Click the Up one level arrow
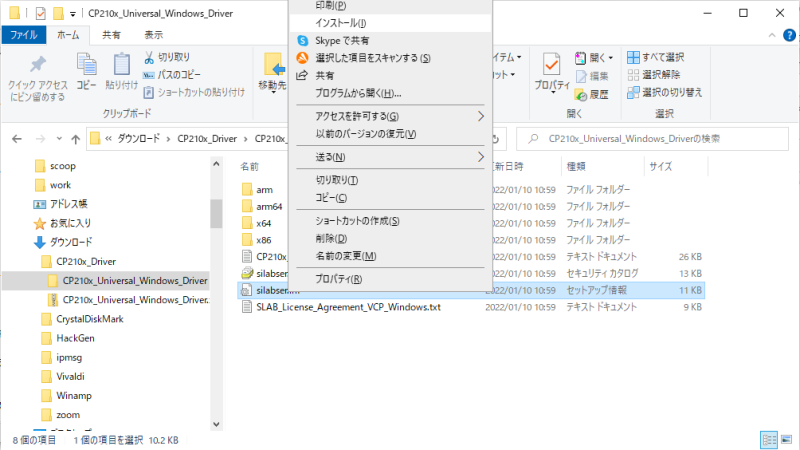800x450 pixels. 76,139
